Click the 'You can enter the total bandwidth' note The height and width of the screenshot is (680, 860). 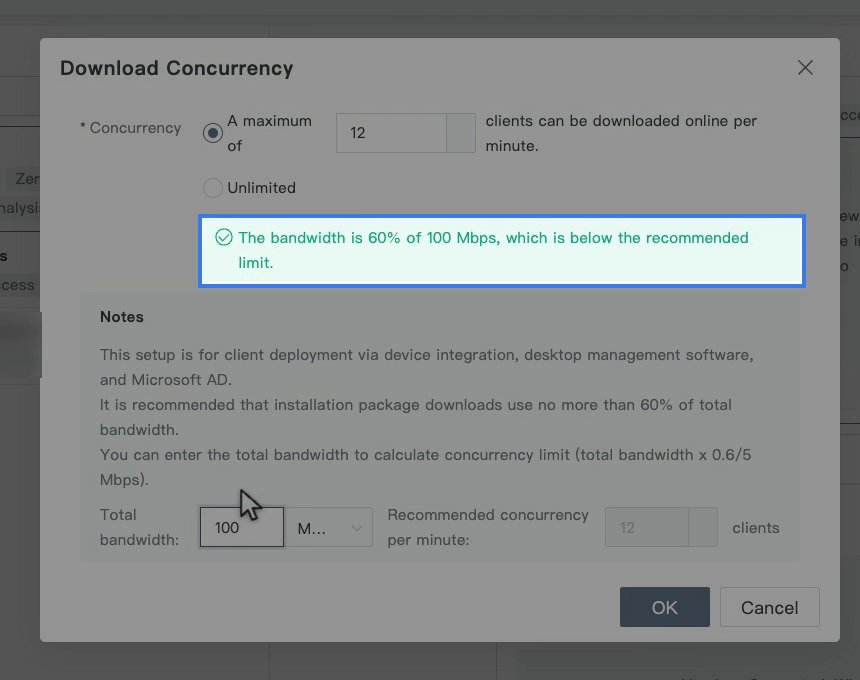[426, 467]
